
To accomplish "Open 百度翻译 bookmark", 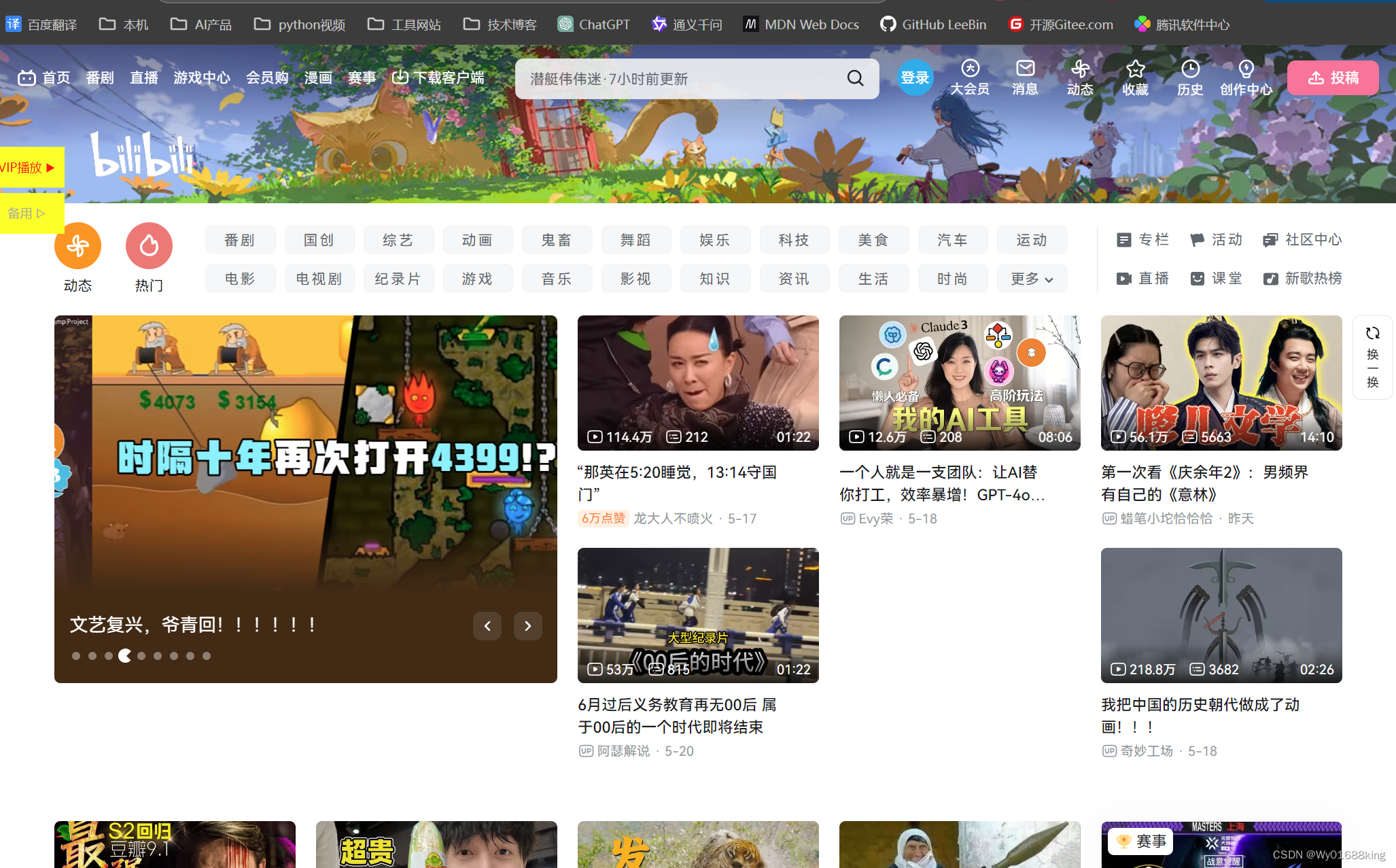I will (x=41, y=24).
